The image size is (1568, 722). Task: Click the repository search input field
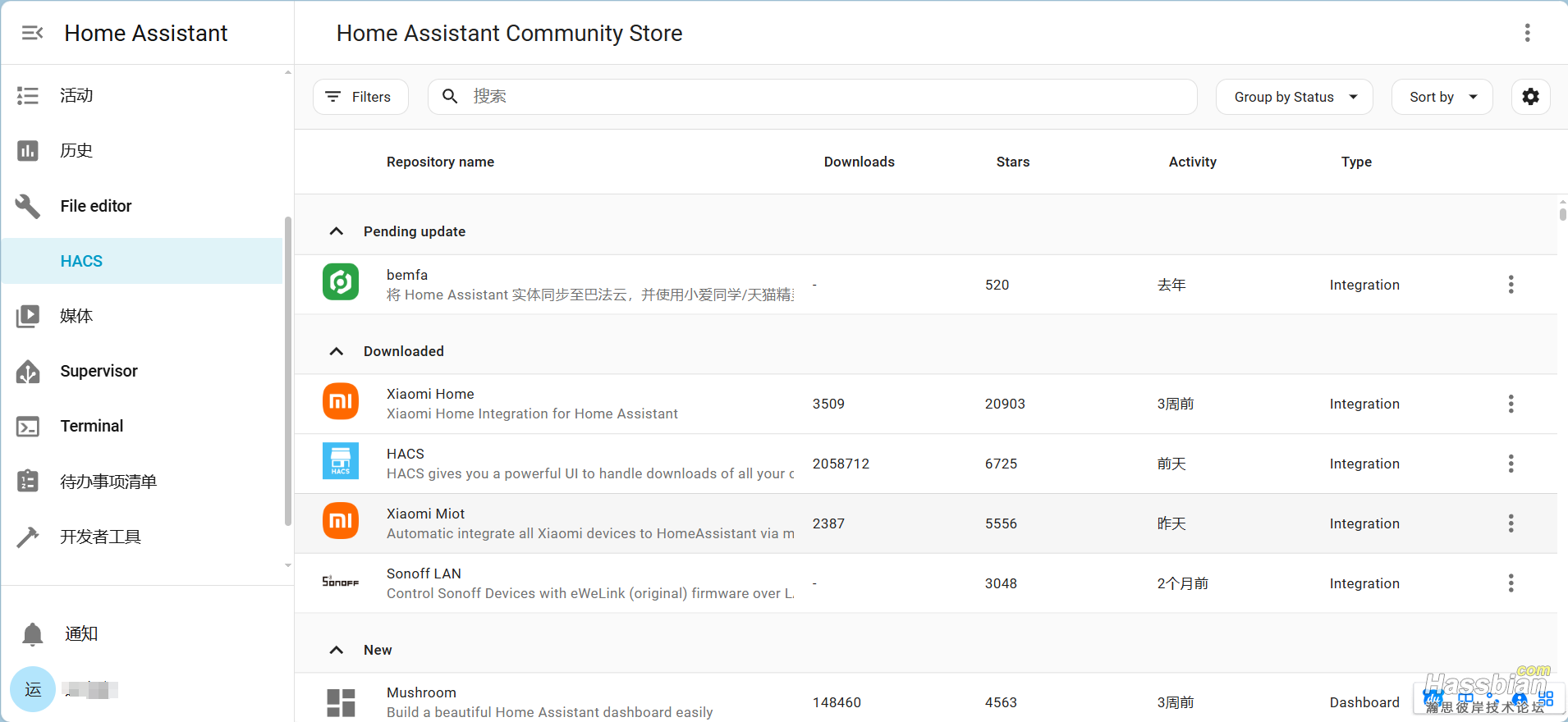tap(821, 97)
